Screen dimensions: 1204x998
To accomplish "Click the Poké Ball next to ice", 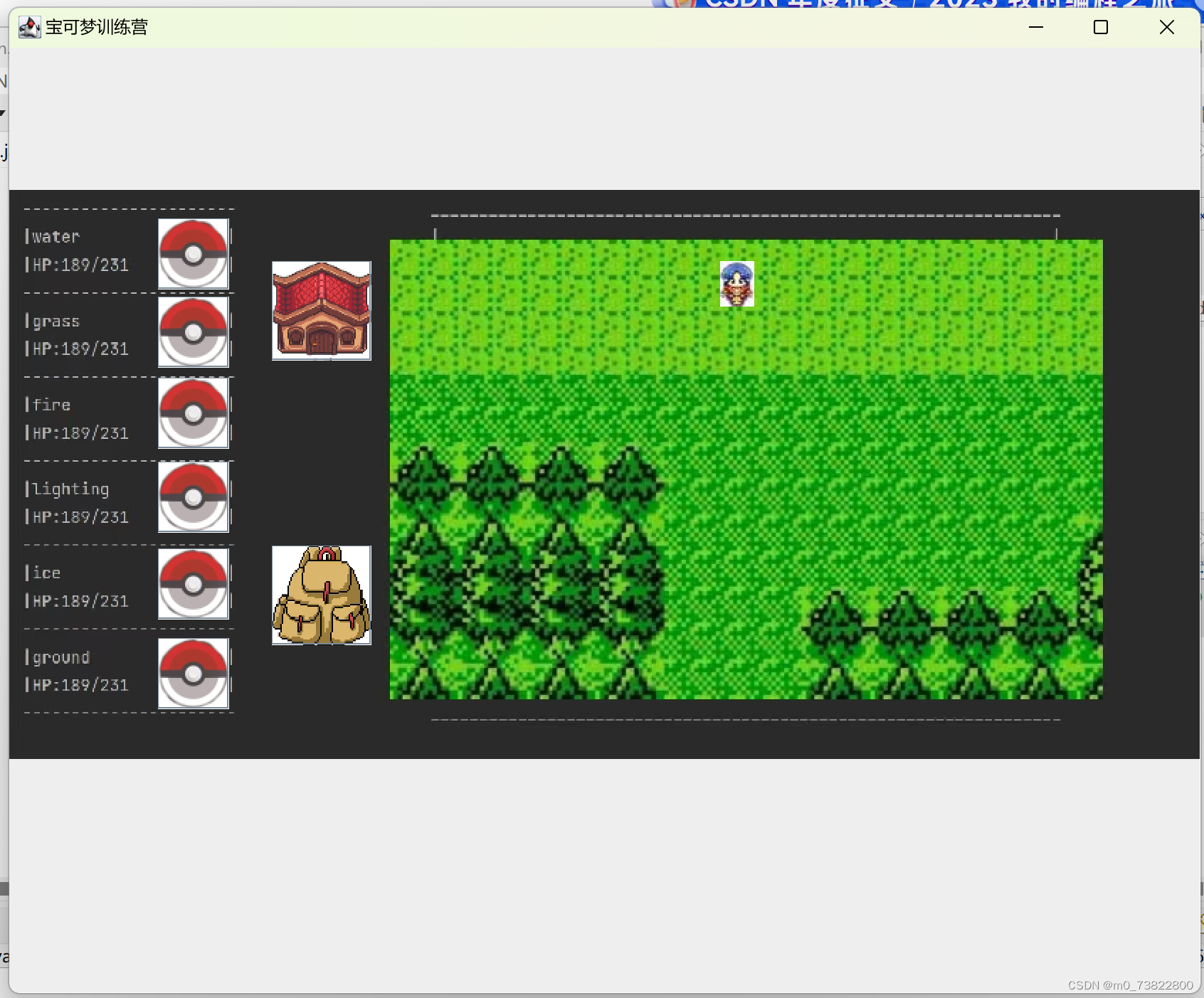I will 194,583.
